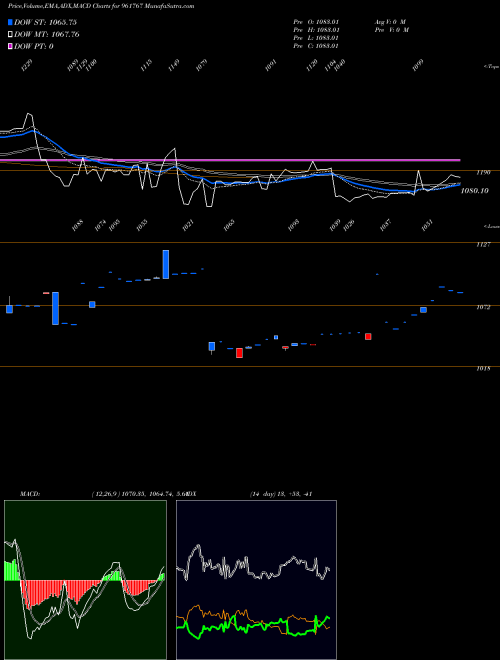The width and height of the screenshot is (500, 660).
Task: Click the '<-Lows' marker label
Action: click(x=491, y=226)
